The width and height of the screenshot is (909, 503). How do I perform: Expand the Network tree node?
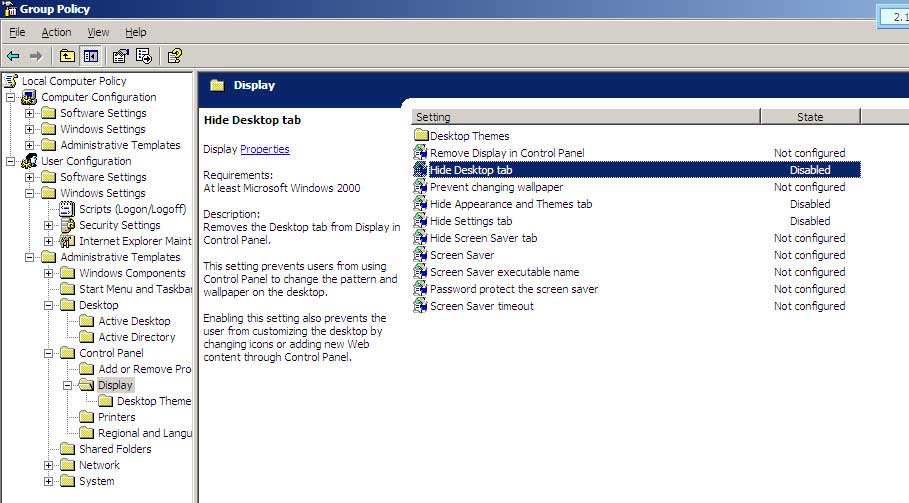49,465
